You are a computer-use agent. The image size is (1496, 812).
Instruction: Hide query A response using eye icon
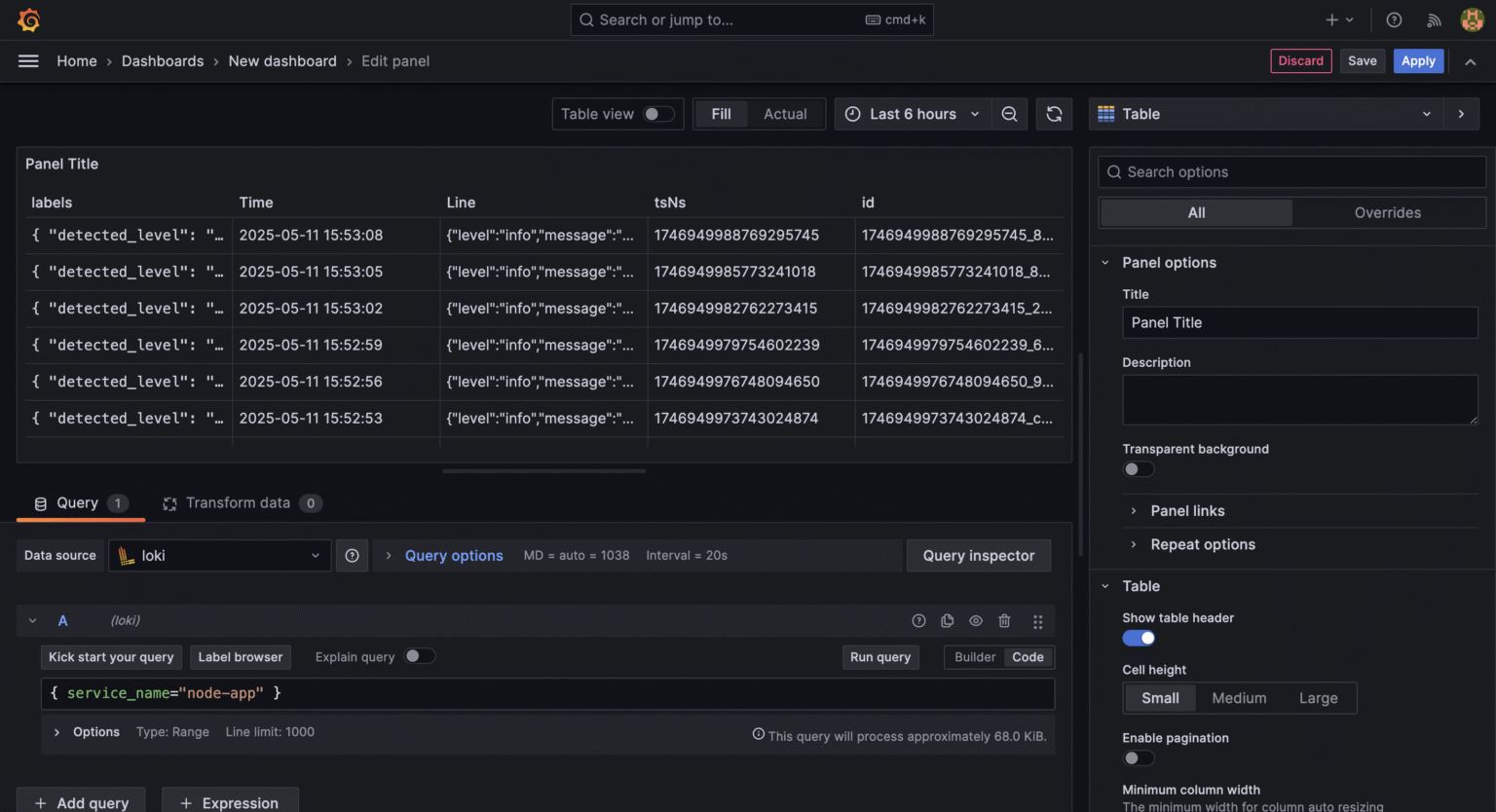pyautogui.click(x=975, y=620)
